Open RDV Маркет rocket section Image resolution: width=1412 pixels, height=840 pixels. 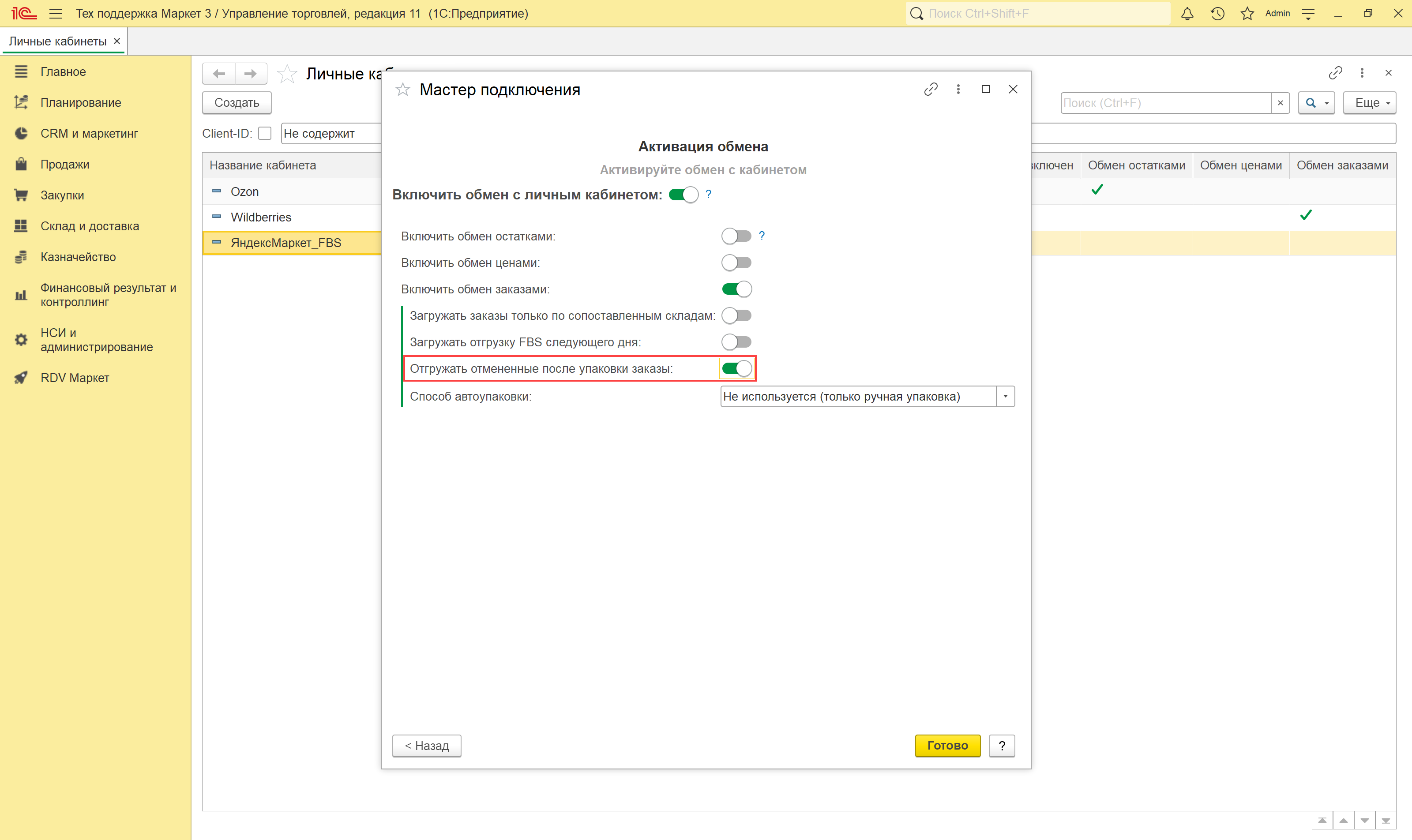coord(74,378)
